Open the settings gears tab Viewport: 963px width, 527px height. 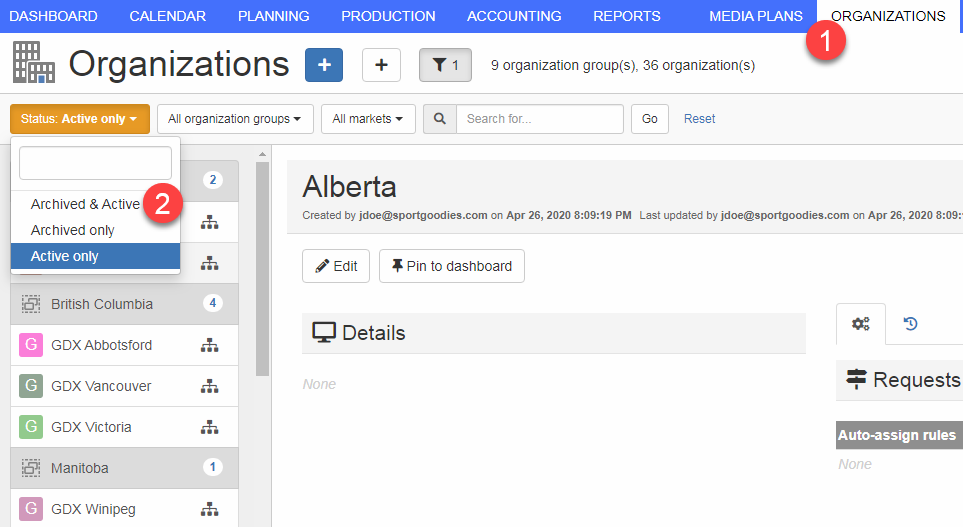click(860, 324)
